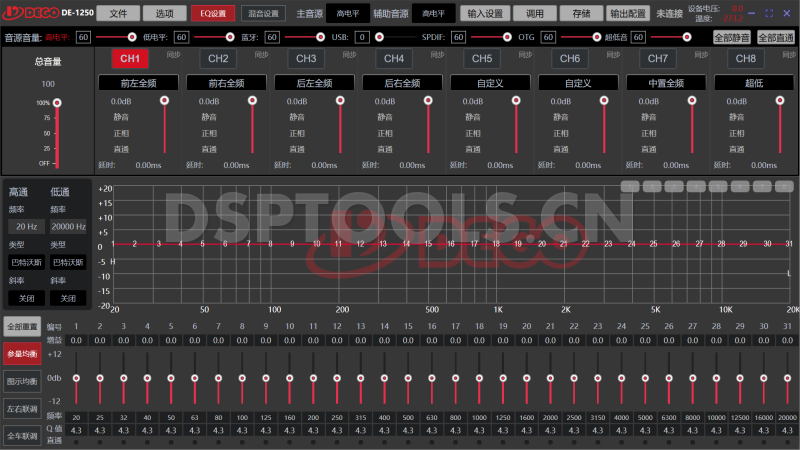Toggle the '图示均衡' graphic EQ mode
Screen dimensions: 800x450
click(22, 381)
